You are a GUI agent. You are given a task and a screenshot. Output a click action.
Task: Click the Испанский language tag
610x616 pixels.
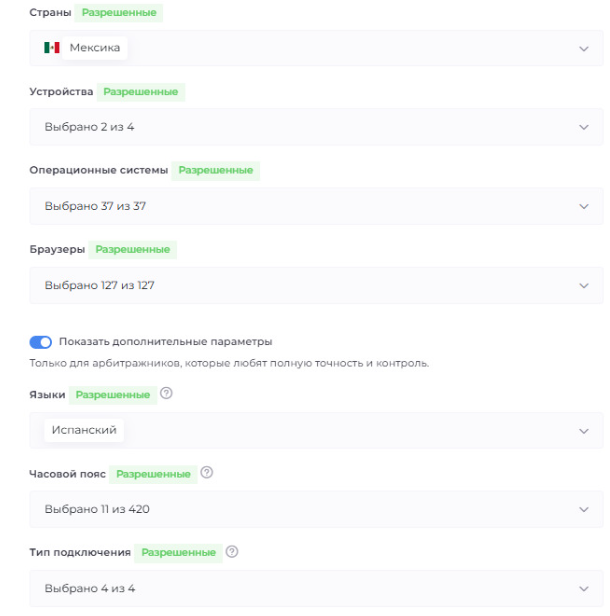tap(85, 430)
